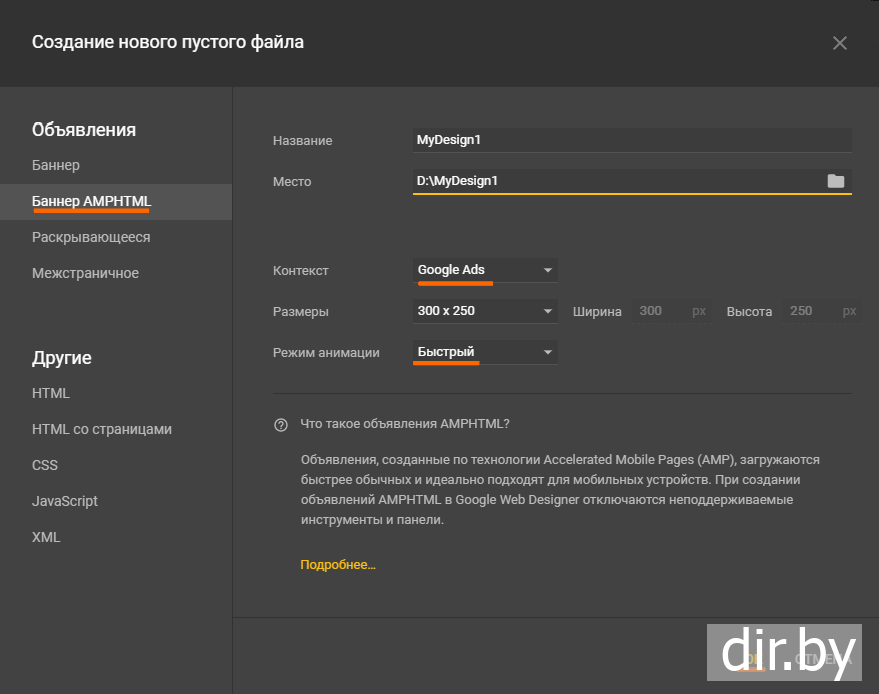Click the Место path input field
This screenshot has height=694, width=879.
point(615,181)
